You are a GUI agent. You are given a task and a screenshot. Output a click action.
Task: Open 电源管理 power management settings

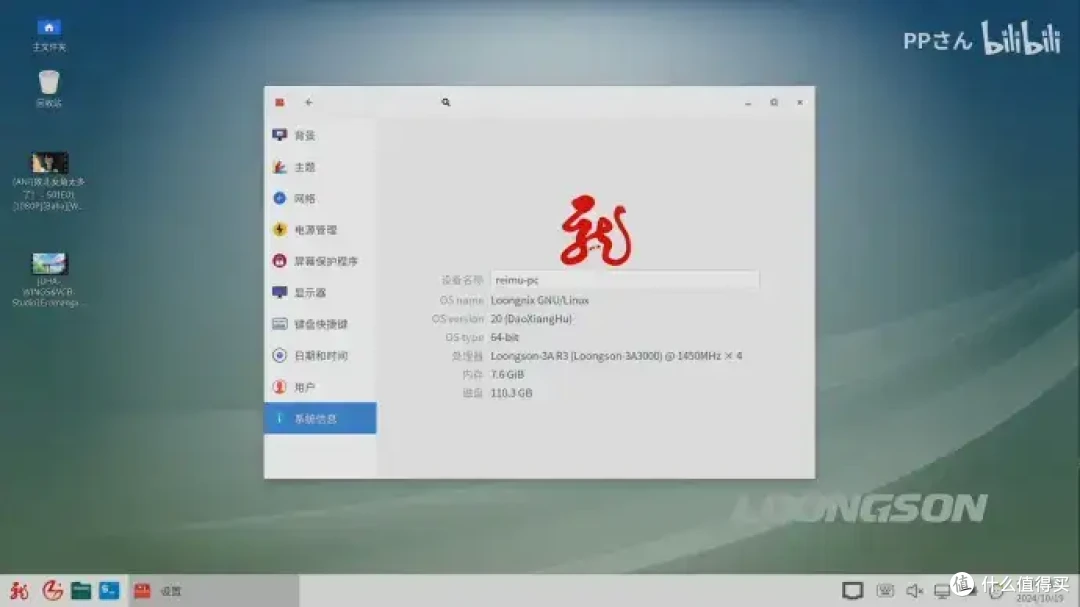pos(320,229)
